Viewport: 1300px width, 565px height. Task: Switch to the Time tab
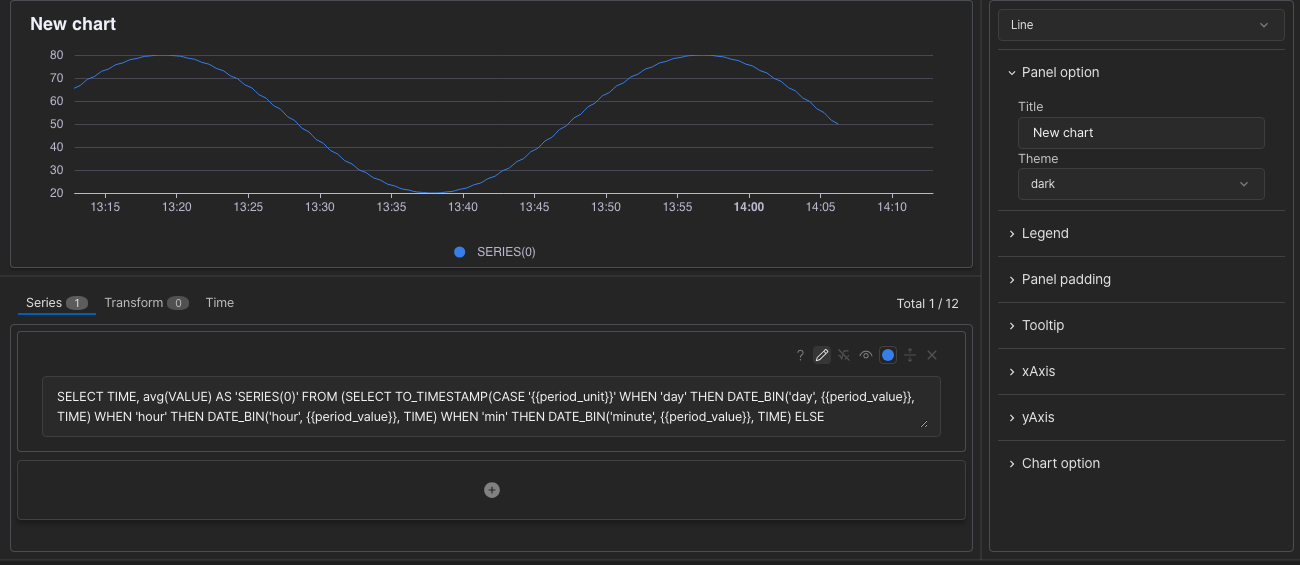coord(220,303)
